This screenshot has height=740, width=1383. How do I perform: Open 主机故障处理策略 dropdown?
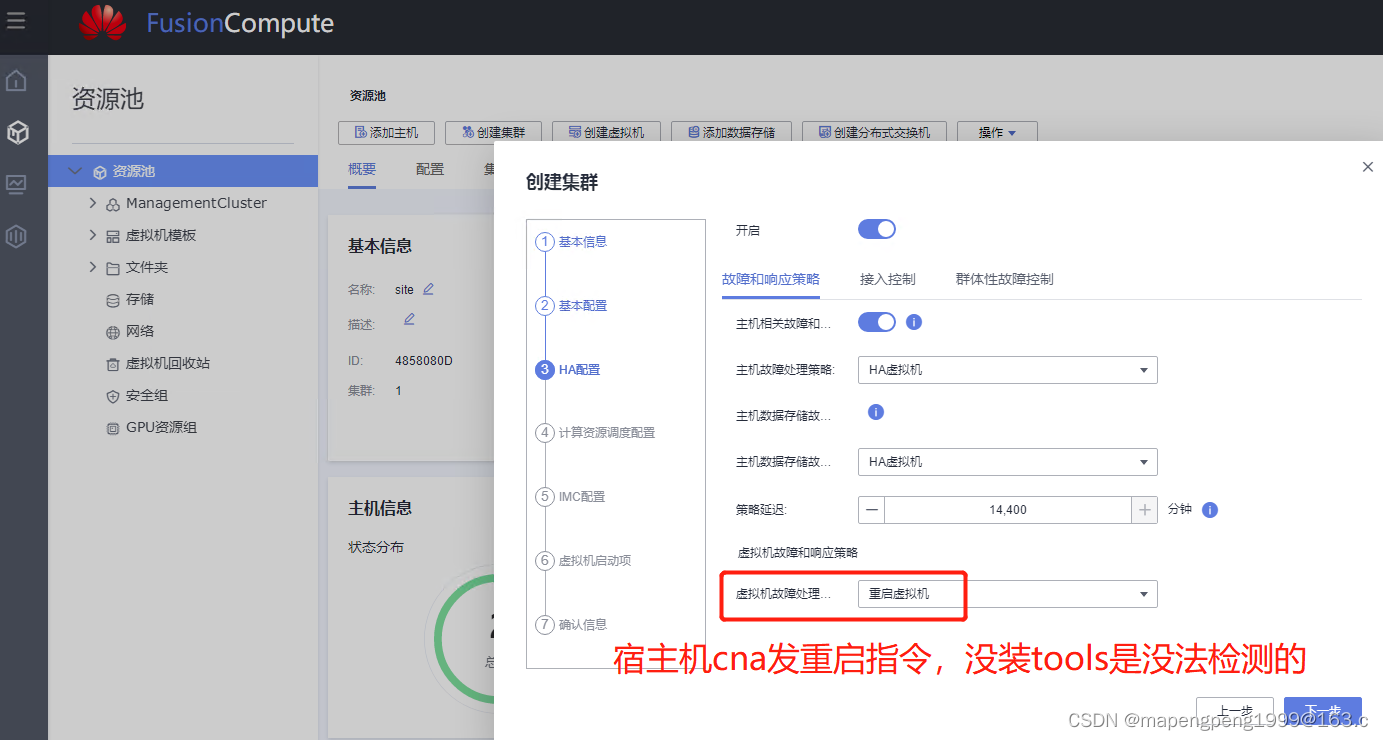pyautogui.click(x=1007, y=370)
